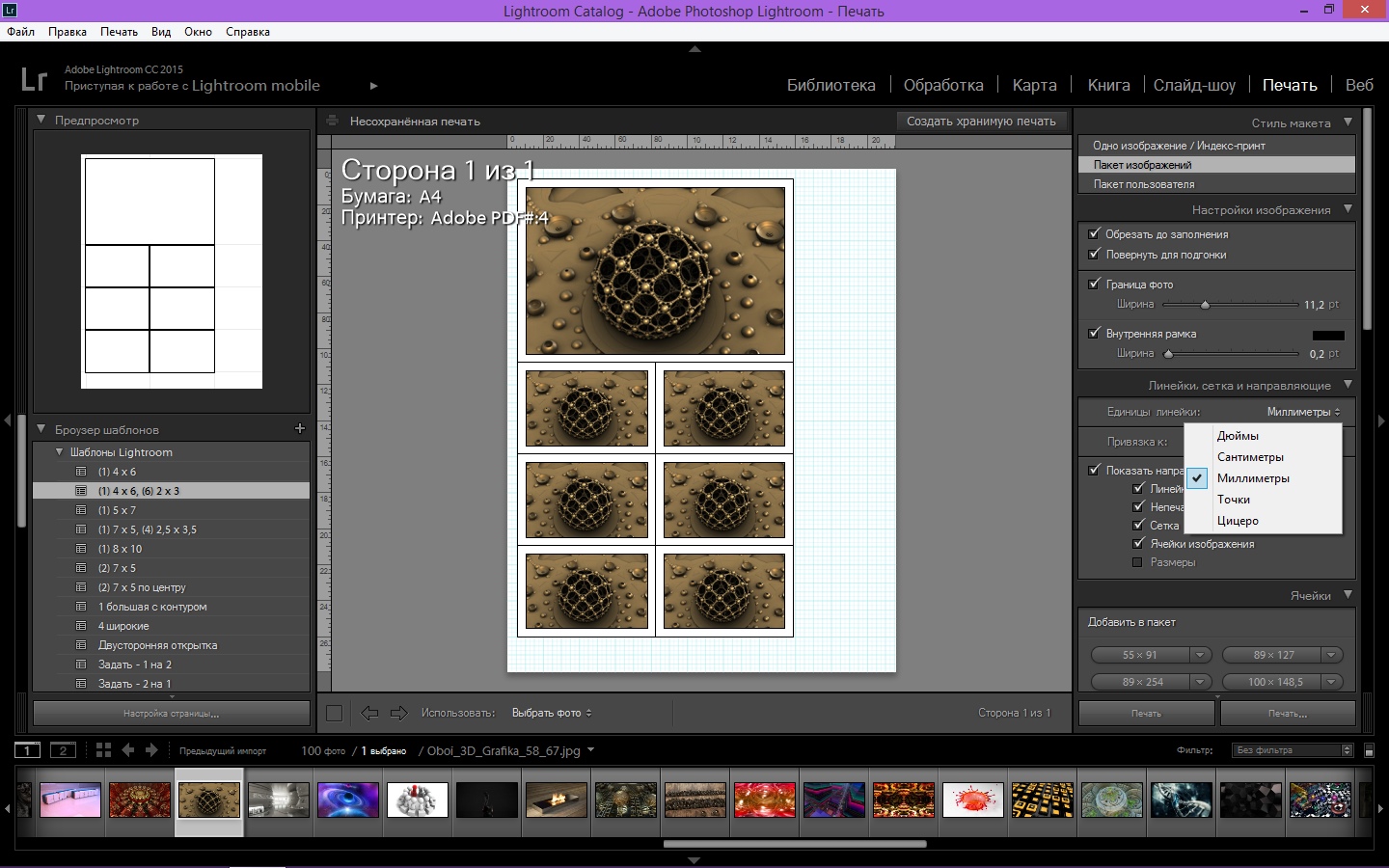The width and height of the screenshot is (1389, 868).
Task: Click the left arrow for previous page
Action: [369, 713]
